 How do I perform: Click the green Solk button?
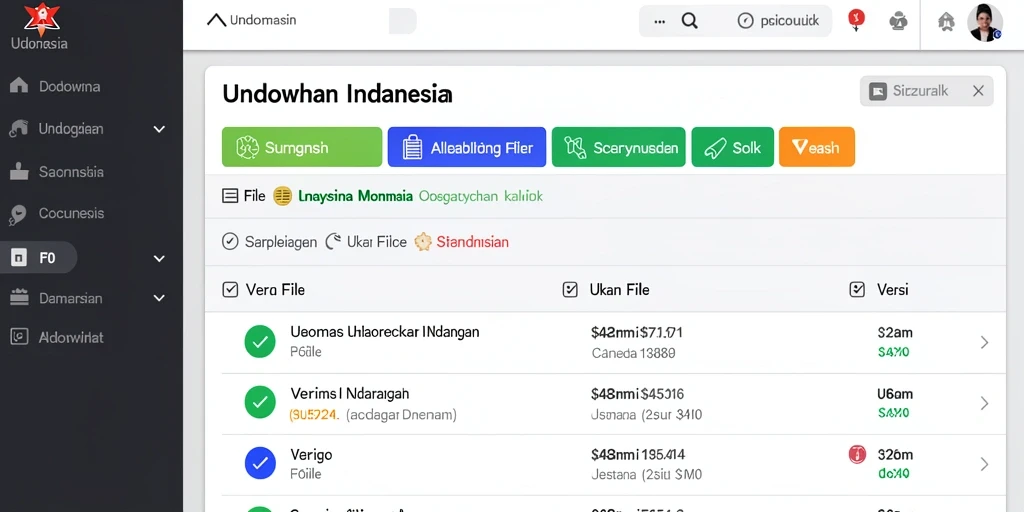(733, 147)
